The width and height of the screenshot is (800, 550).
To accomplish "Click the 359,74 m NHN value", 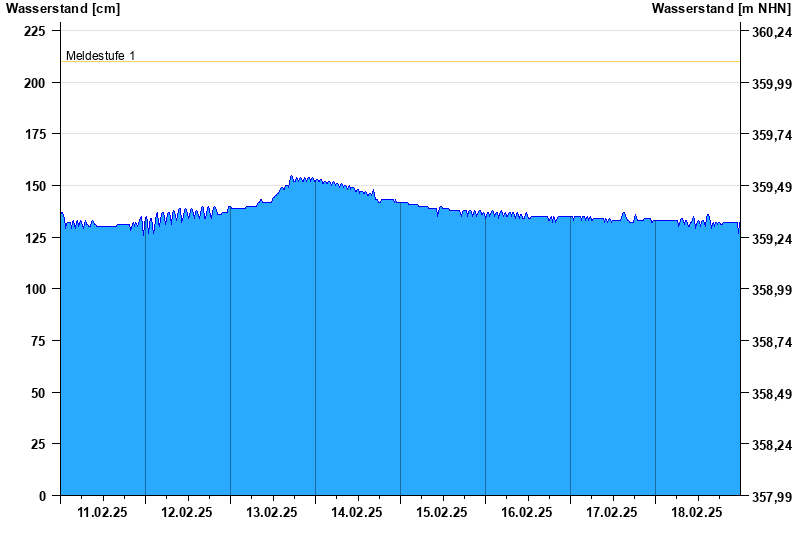I will (772, 135).
